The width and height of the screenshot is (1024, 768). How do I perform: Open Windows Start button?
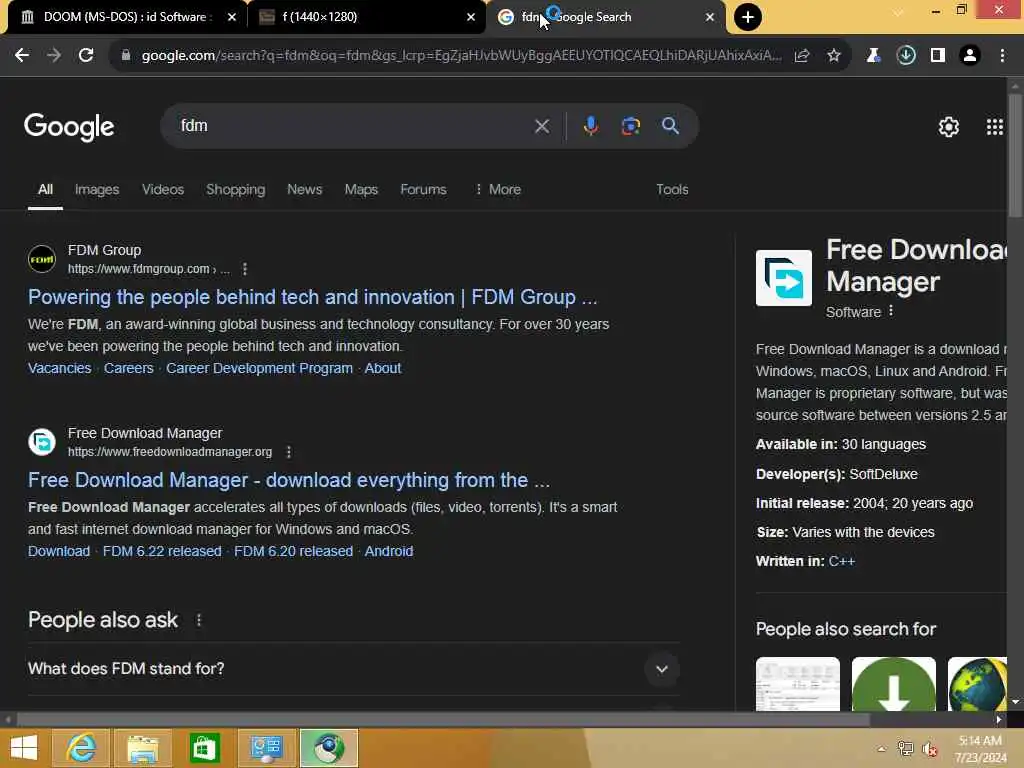[x=24, y=748]
